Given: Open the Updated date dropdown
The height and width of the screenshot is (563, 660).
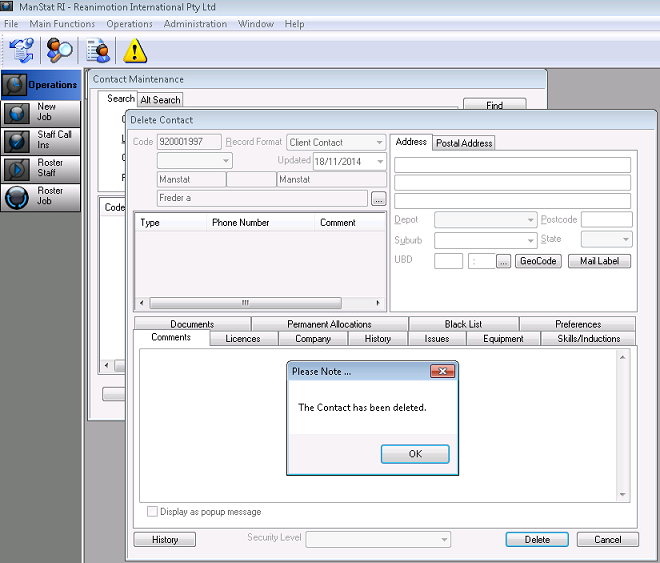Looking at the screenshot, I should click(379, 161).
